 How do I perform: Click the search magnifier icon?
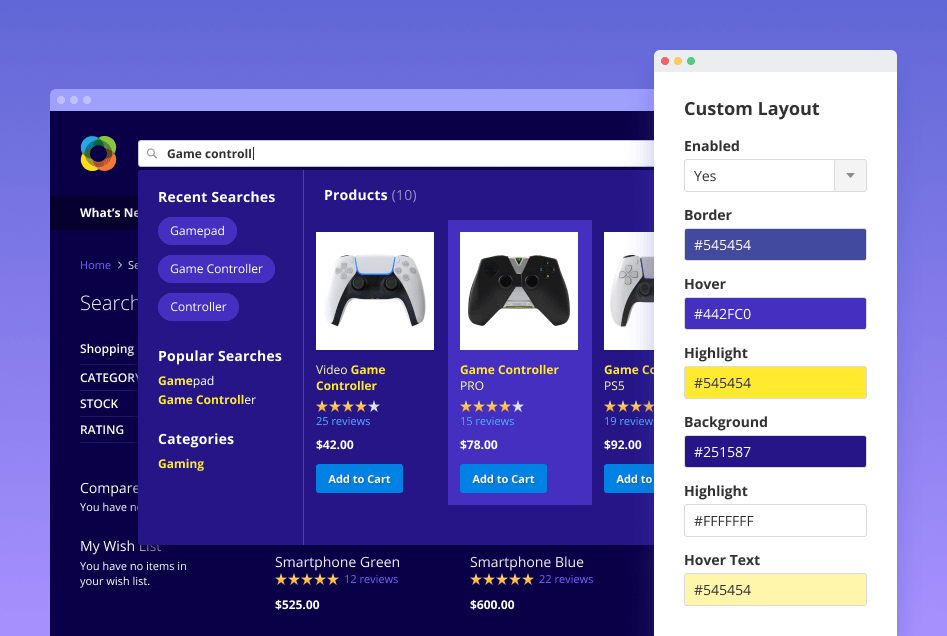click(x=152, y=154)
